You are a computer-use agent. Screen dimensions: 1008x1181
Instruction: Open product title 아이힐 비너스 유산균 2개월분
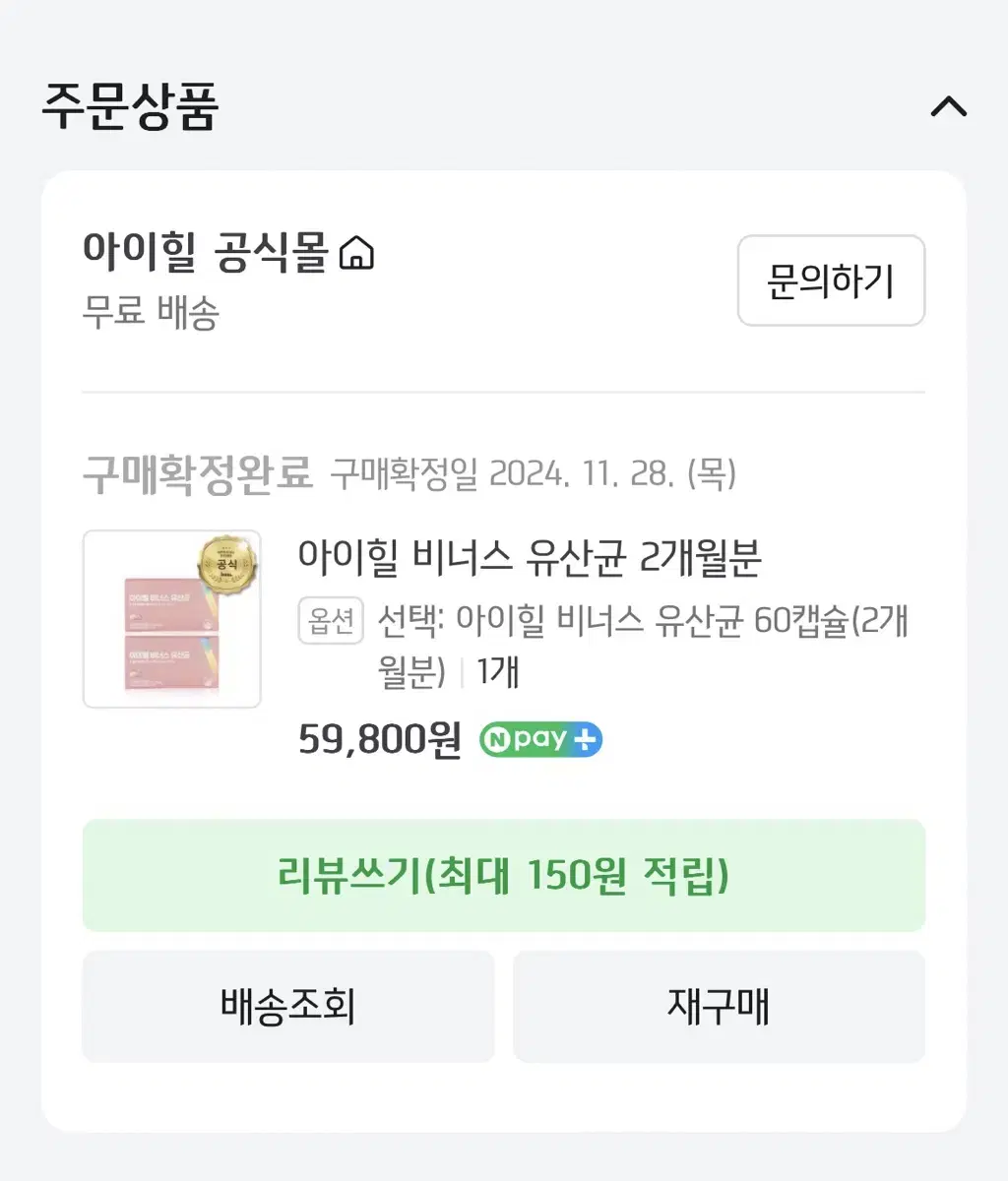pyautogui.click(x=530, y=558)
